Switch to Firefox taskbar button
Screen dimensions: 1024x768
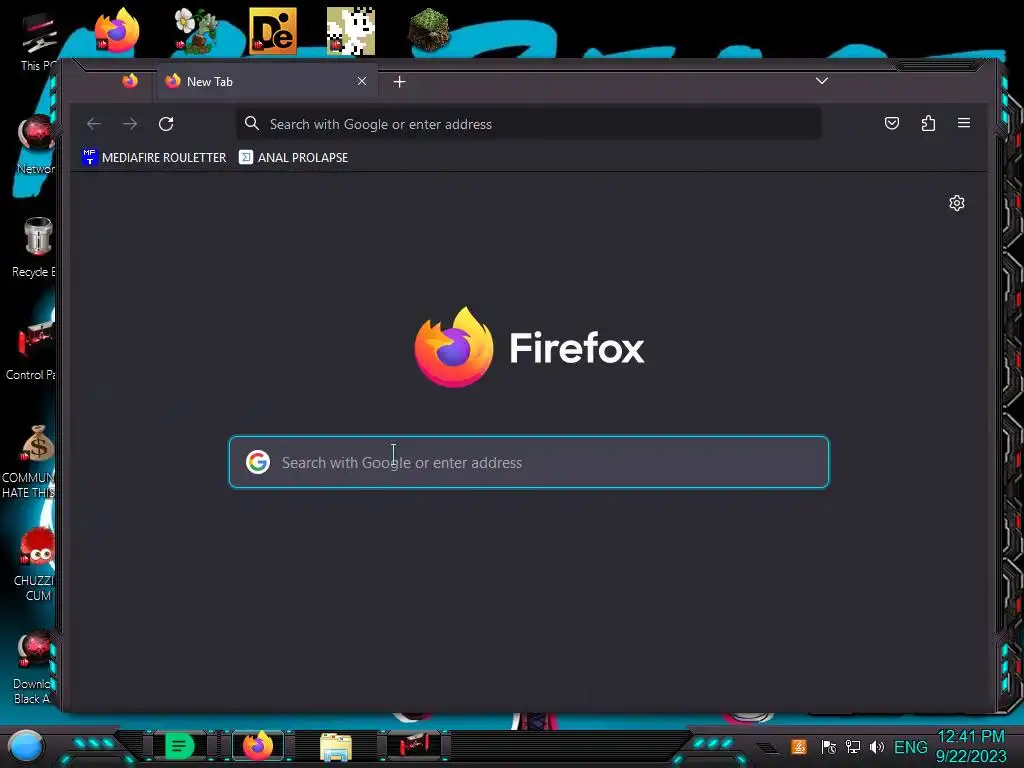coord(258,746)
